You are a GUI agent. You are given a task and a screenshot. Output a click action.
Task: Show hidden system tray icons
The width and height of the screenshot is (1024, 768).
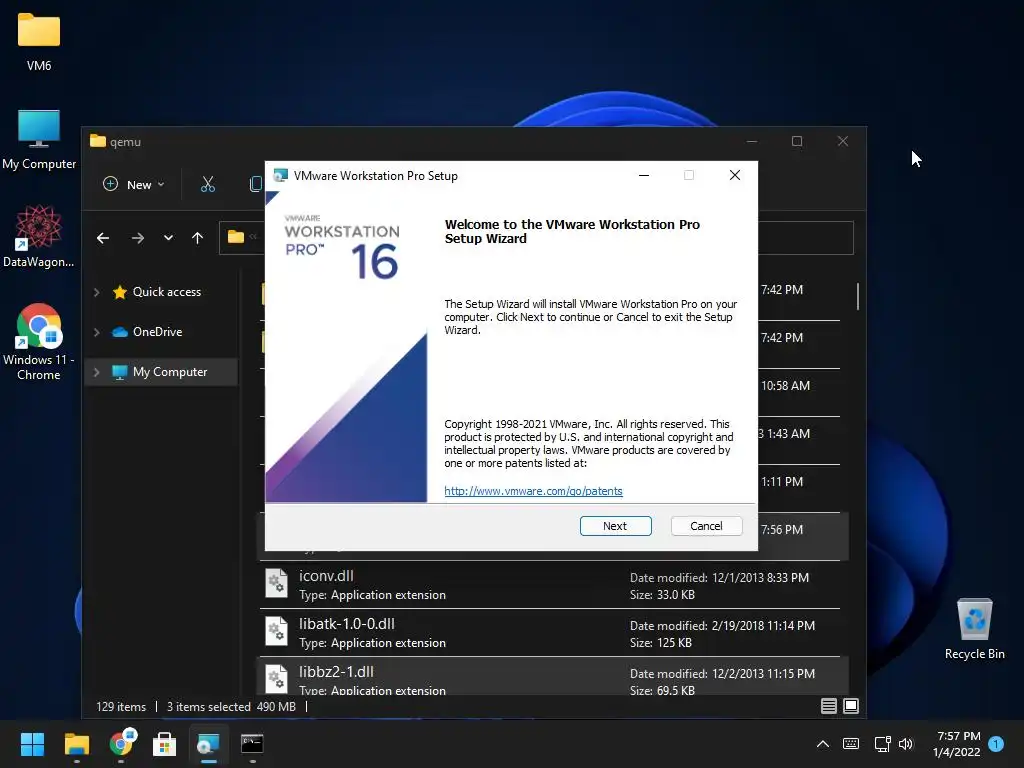pos(823,744)
